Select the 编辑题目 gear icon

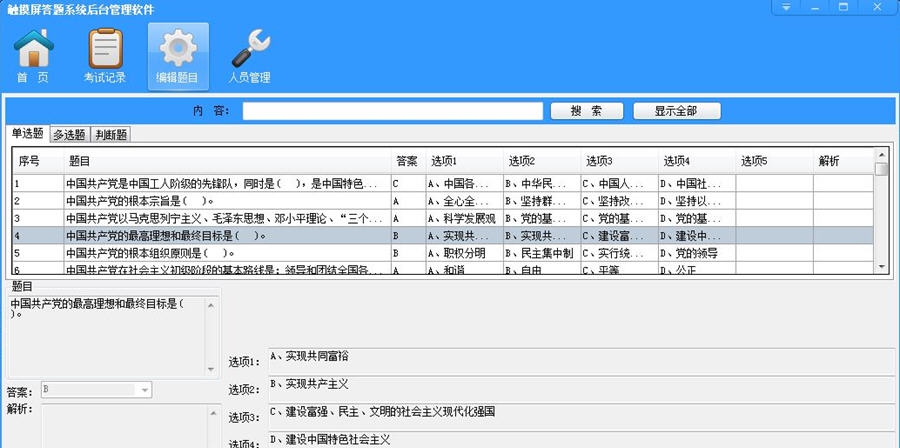(x=178, y=56)
